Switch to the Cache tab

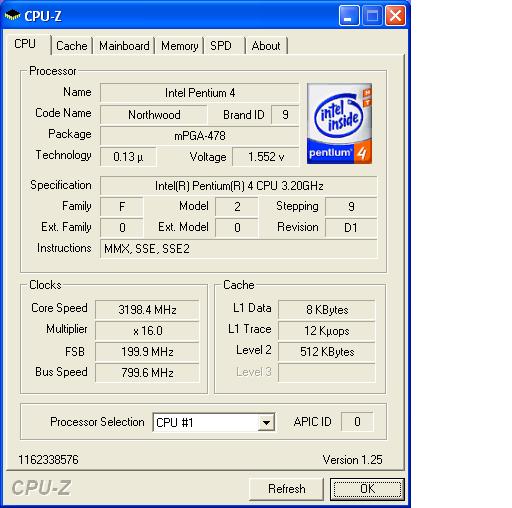pyautogui.click(x=72, y=46)
